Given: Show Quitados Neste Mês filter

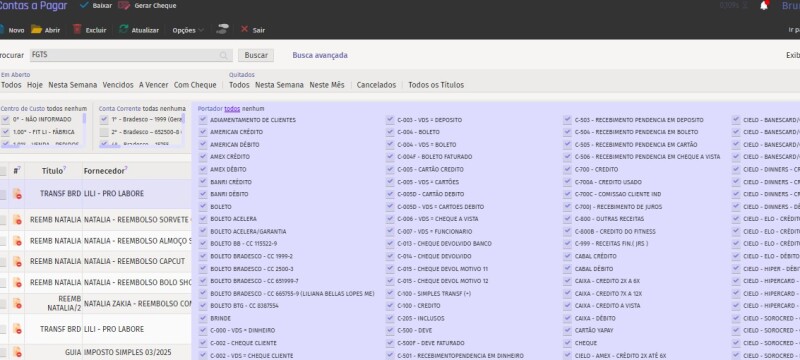Looking at the screenshot, I should pos(327,85).
